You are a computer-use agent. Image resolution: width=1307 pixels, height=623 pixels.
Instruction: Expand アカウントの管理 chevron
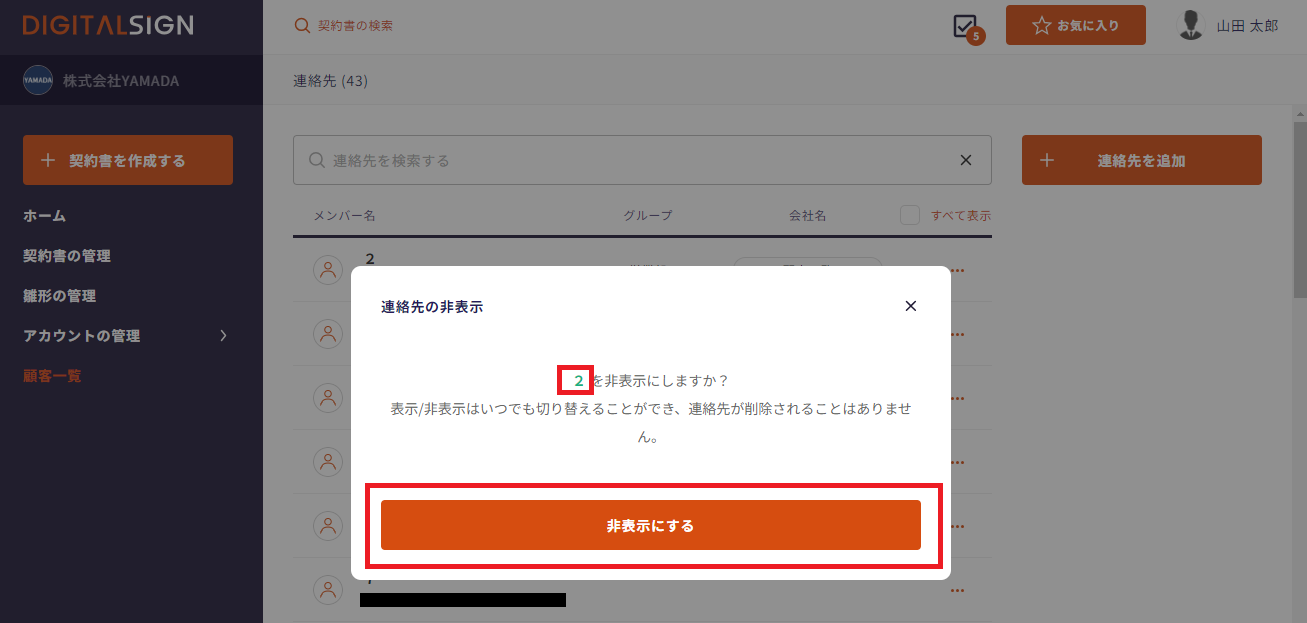224,336
